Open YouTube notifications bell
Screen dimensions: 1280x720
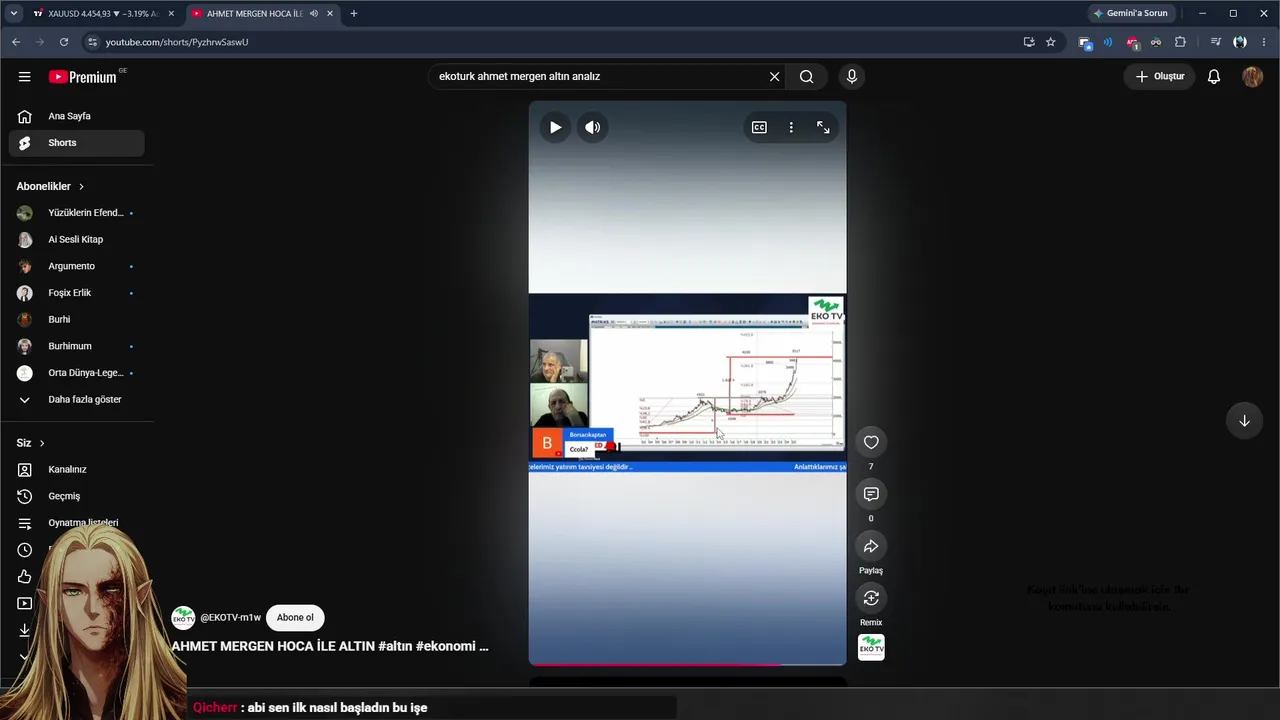click(x=1214, y=76)
